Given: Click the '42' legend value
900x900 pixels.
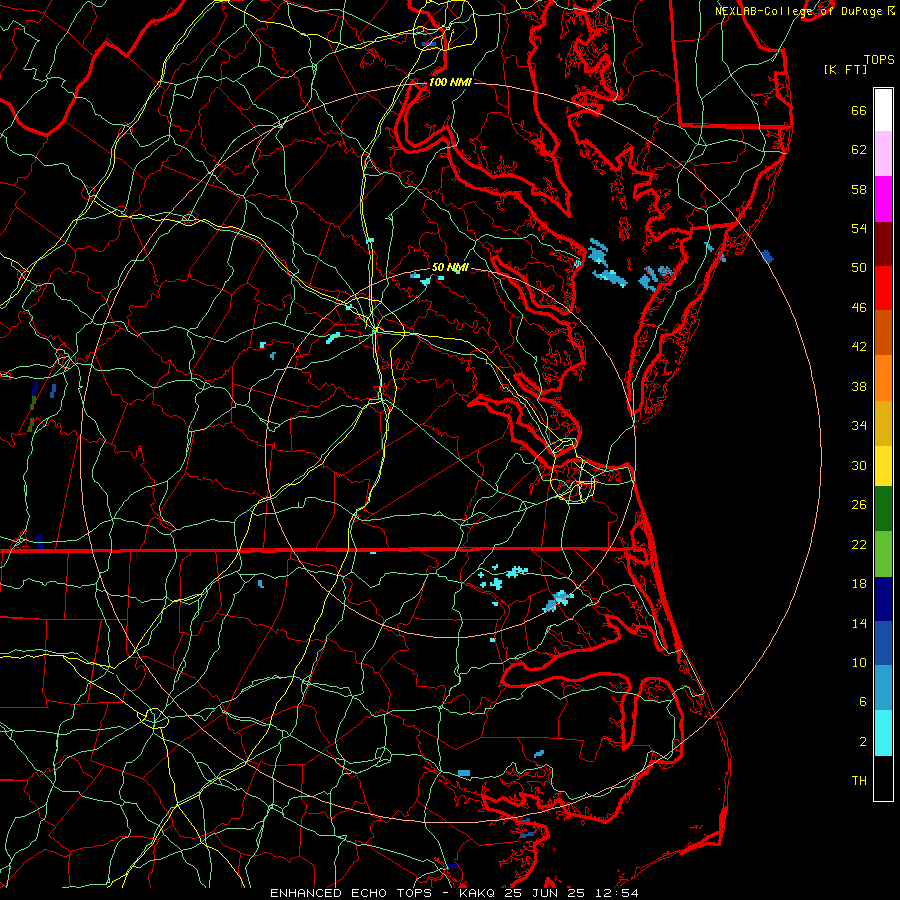Looking at the screenshot, I should point(859,347).
